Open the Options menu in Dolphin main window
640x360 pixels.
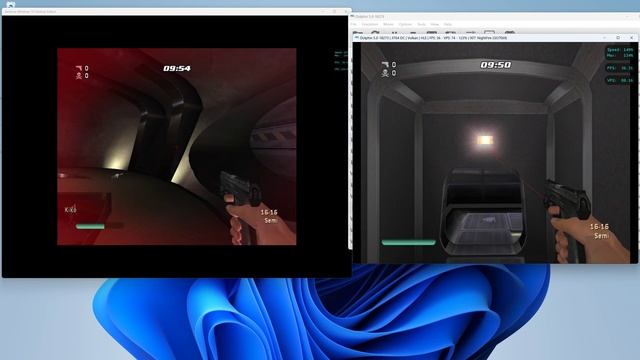click(405, 24)
